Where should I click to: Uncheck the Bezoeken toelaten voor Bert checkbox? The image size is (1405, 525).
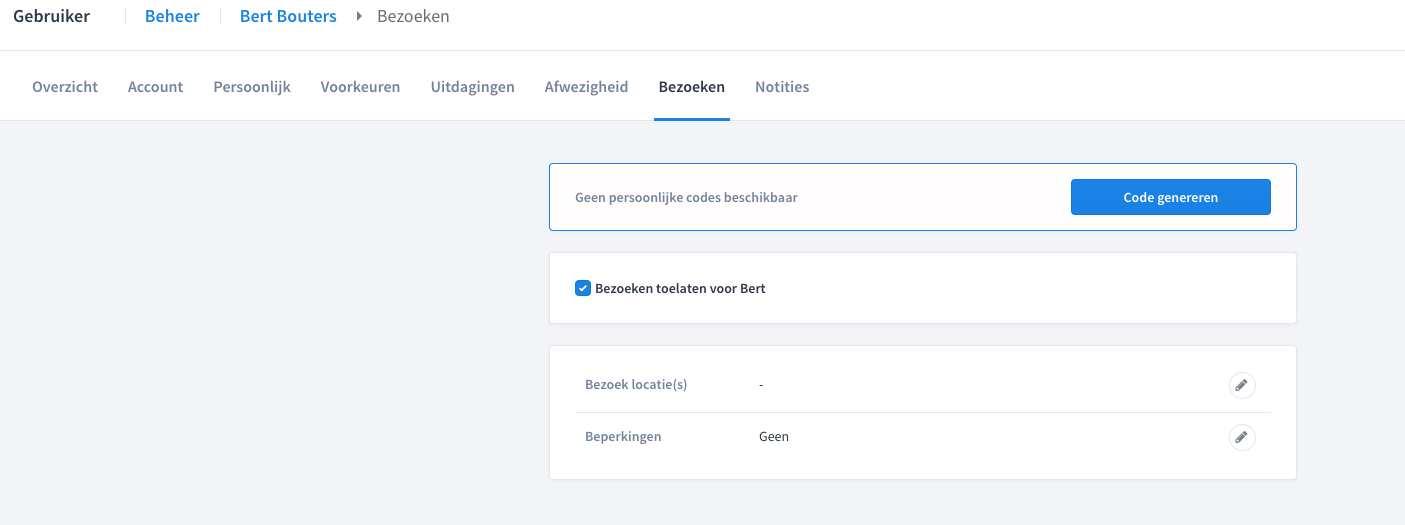[583, 288]
